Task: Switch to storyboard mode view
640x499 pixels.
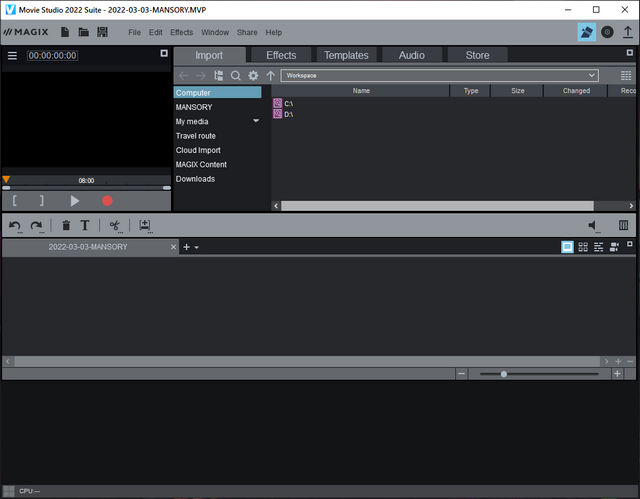Action: (567, 247)
